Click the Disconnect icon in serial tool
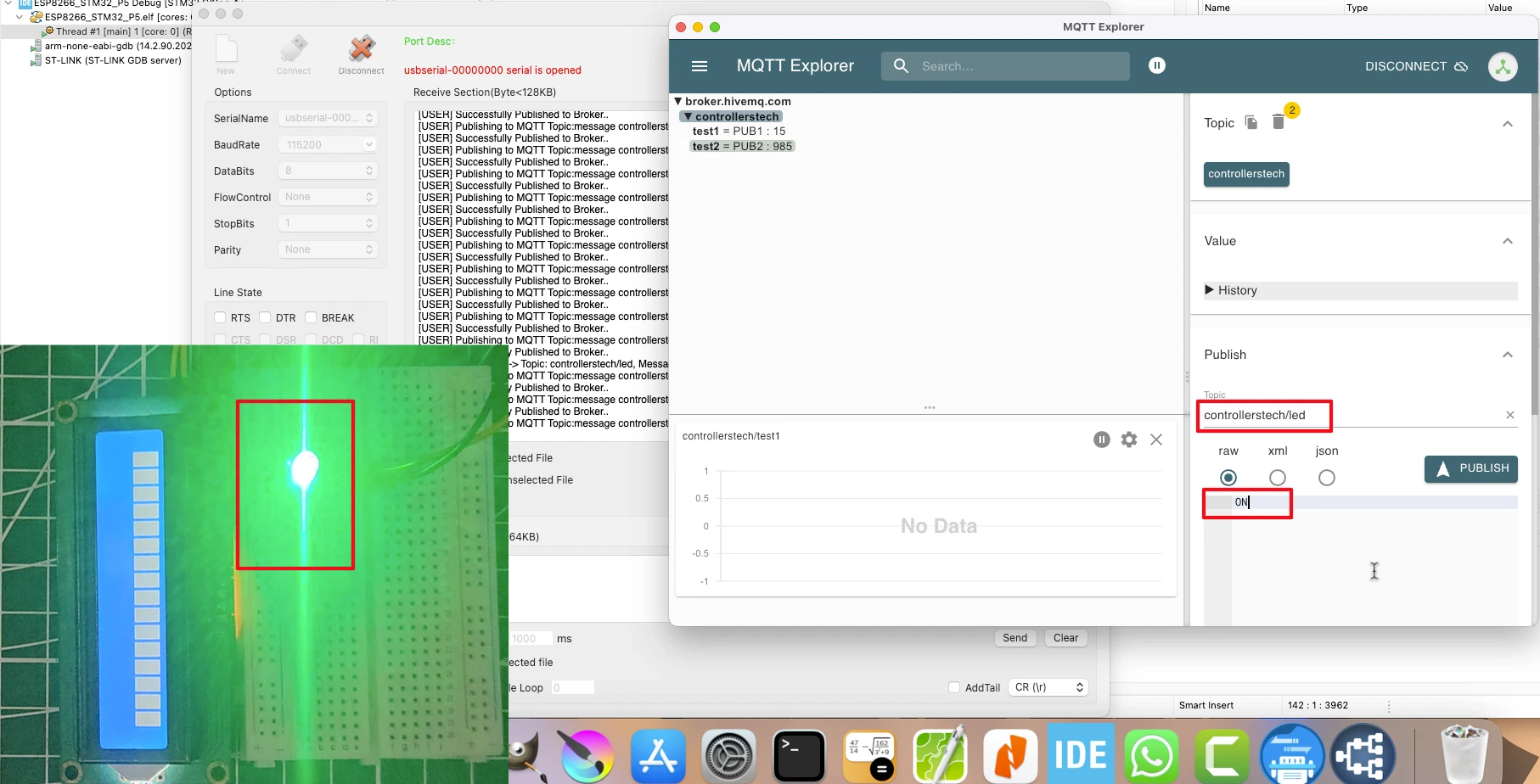The height and width of the screenshot is (784, 1540). [x=362, y=51]
